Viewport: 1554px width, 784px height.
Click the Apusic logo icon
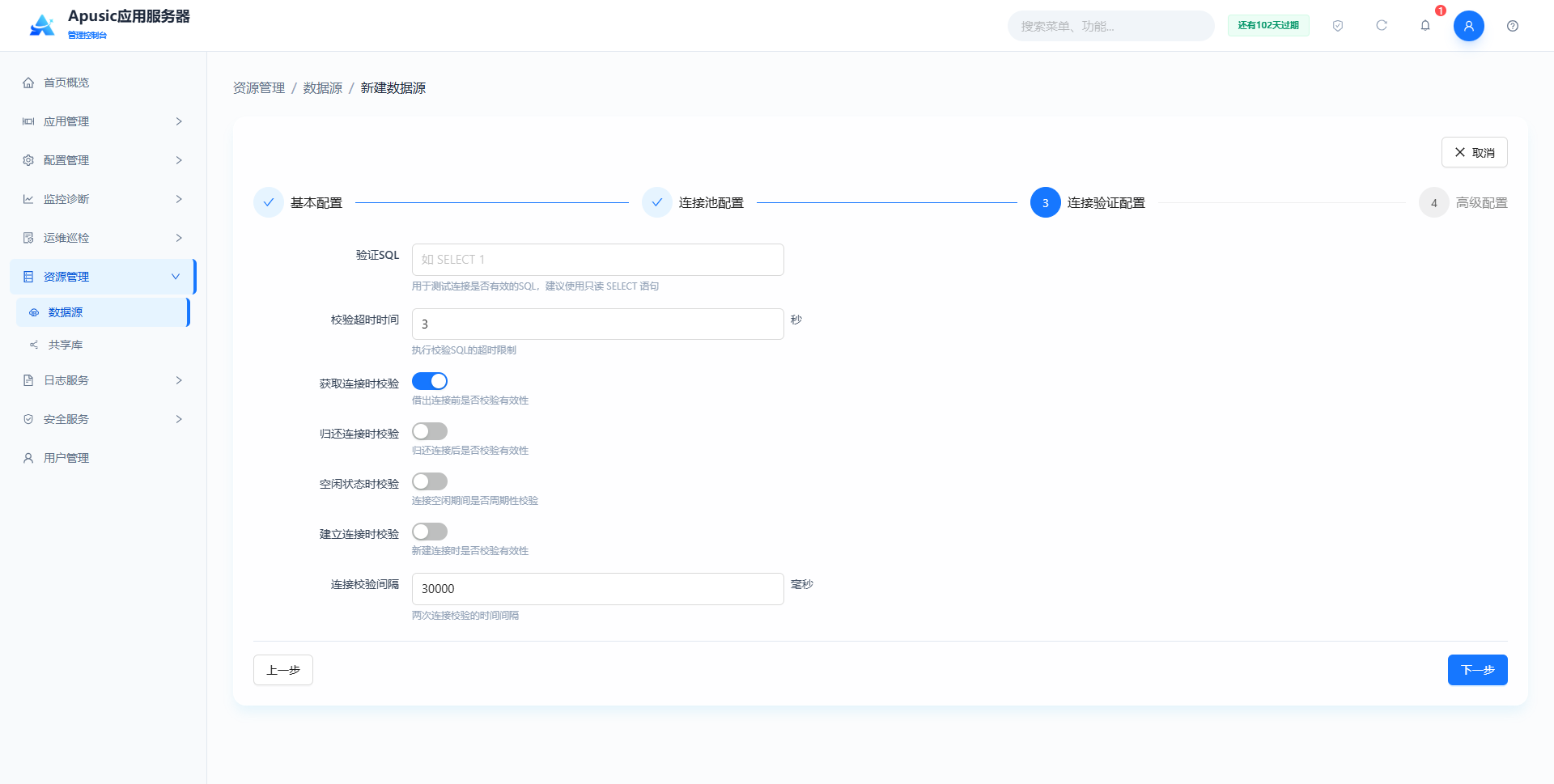point(42,25)
